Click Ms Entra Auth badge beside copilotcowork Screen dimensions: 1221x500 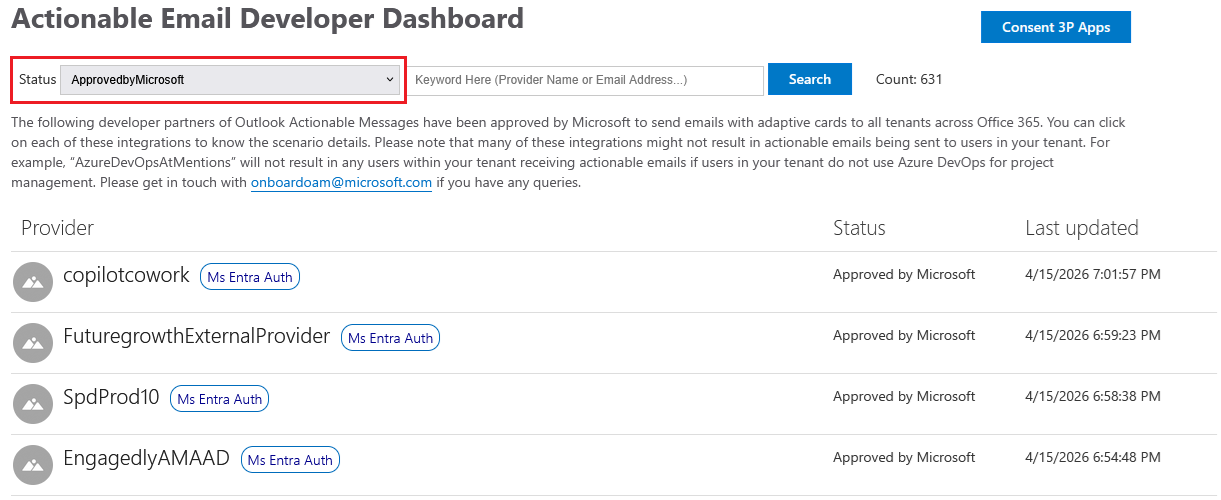coord(250,277)
